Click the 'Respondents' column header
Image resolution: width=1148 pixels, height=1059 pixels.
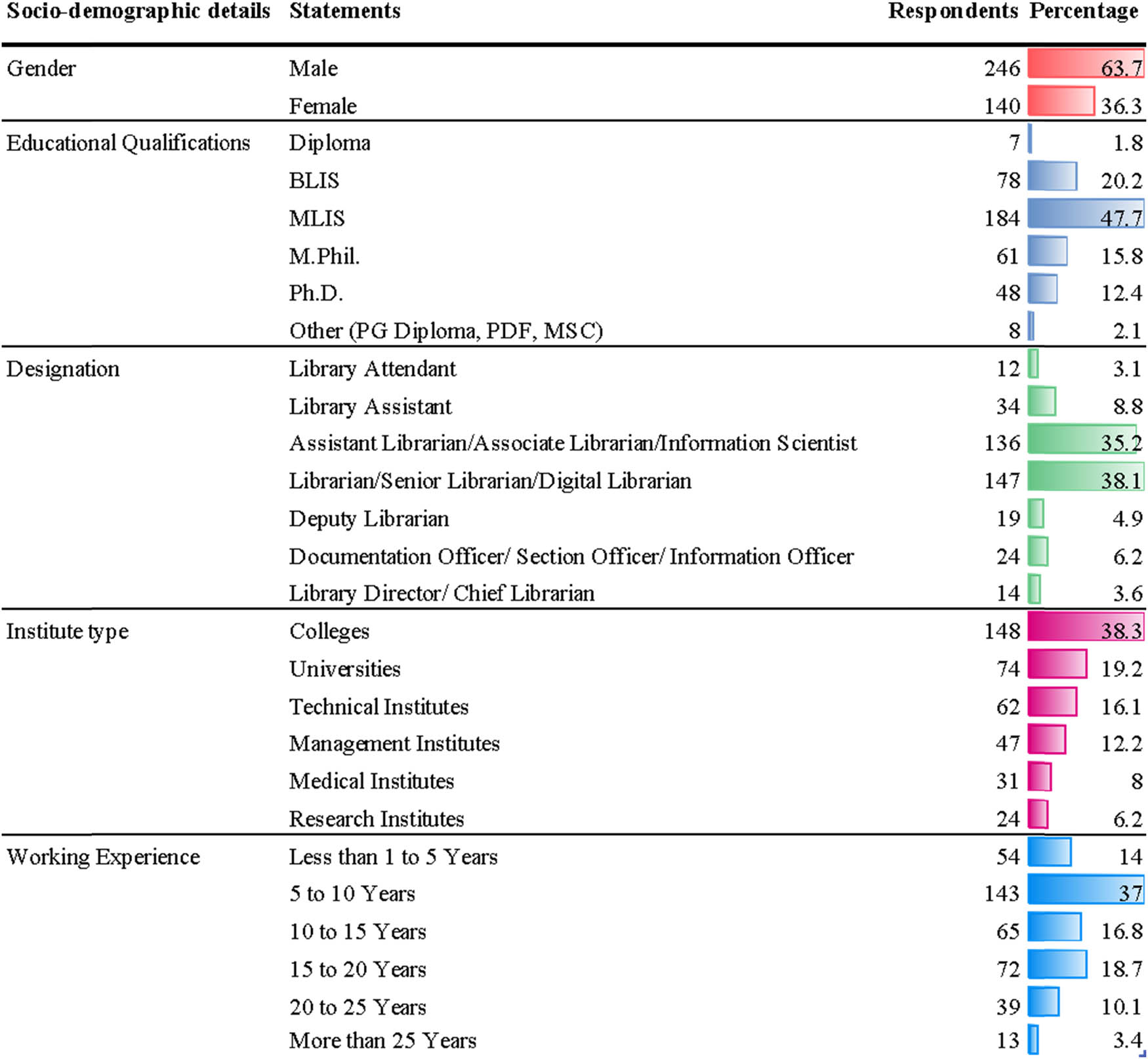(x=952, y=12)
